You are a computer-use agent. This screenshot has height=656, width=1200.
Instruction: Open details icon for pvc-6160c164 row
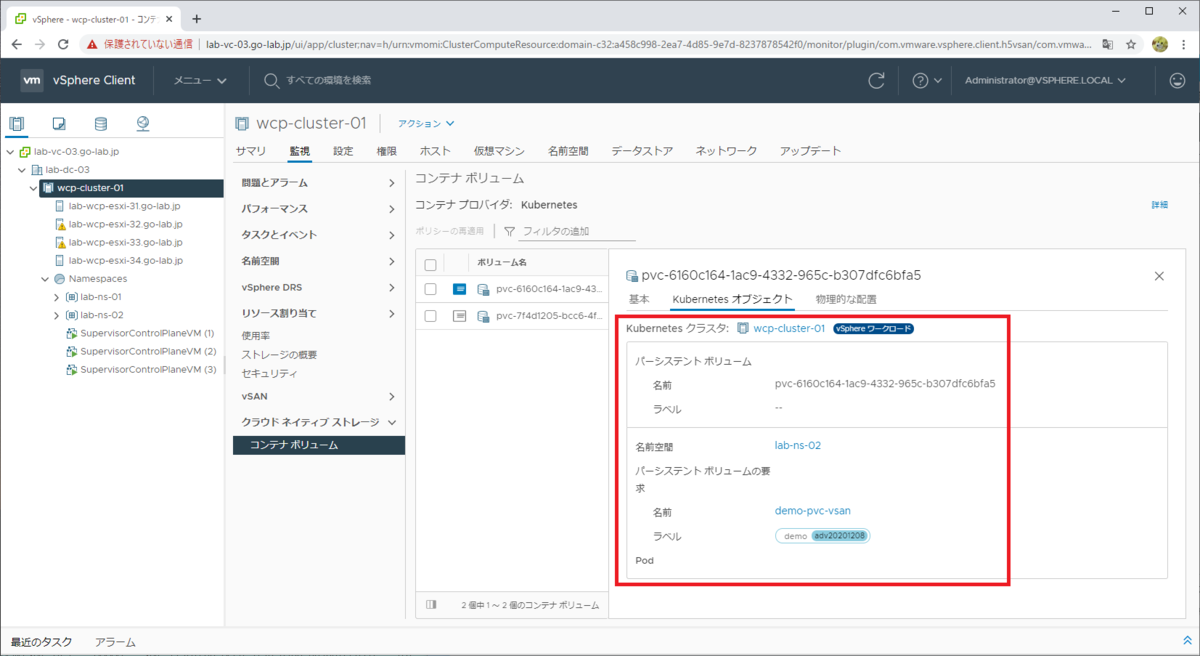coord(460,289)
